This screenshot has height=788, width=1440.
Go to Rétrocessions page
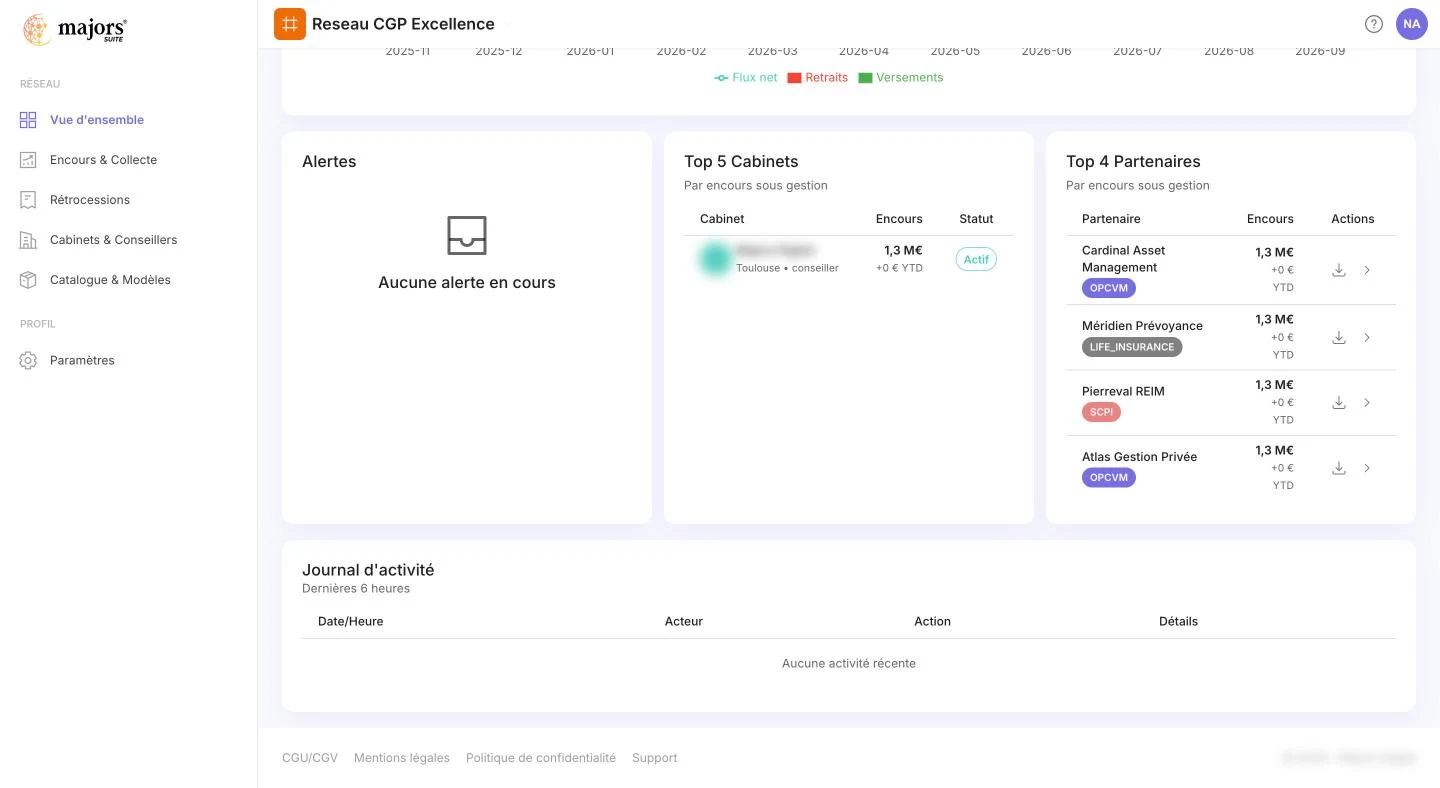coord(90,200)
